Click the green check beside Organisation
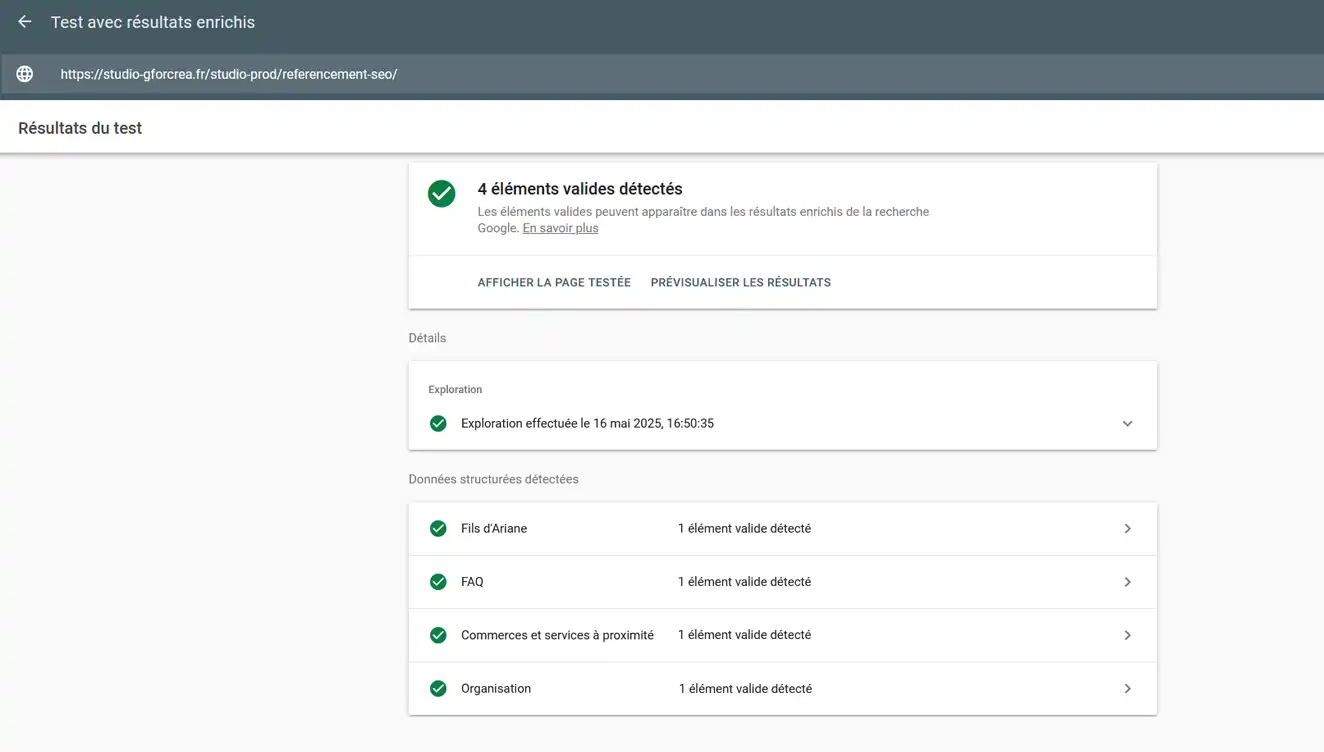Viewport: 1324px width, 752px height. click(x=438, y=689)
